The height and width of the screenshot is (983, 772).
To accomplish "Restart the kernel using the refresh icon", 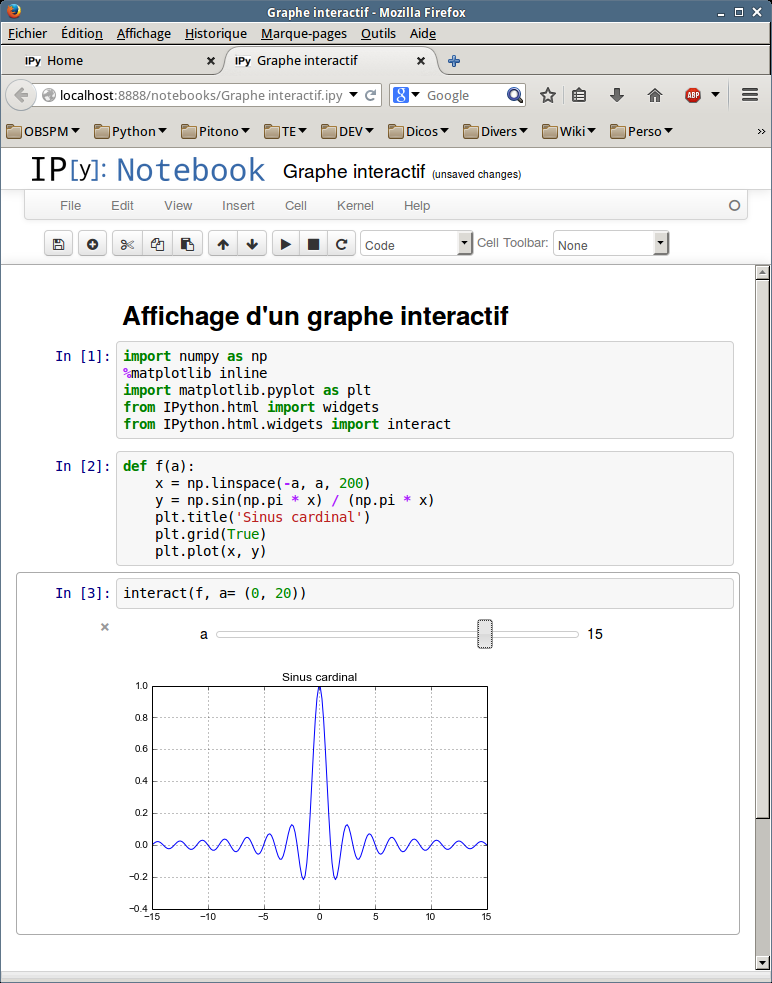I will 342,244.
